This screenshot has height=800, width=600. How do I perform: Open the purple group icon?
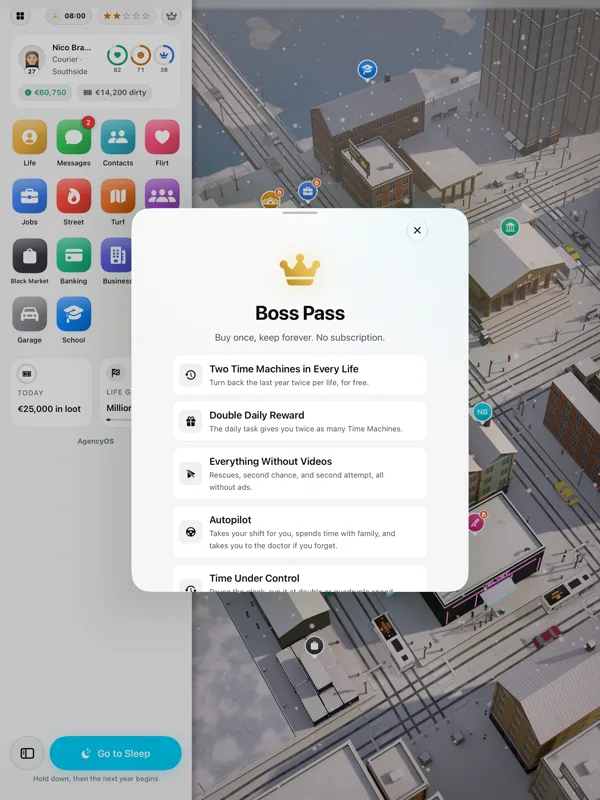click(x=162, y=194)
